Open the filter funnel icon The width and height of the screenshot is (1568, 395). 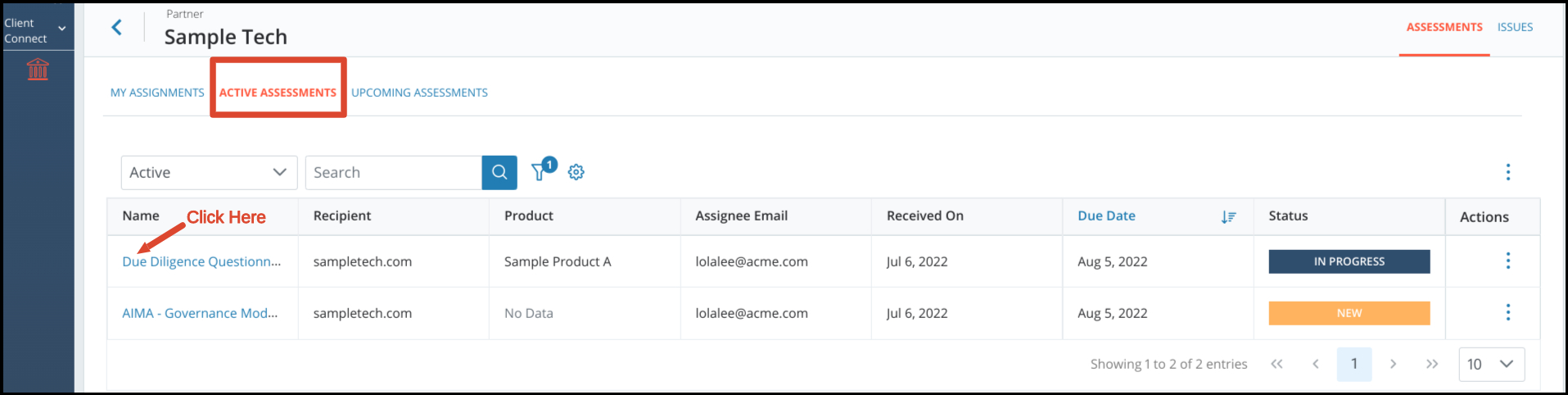(539, 171)
